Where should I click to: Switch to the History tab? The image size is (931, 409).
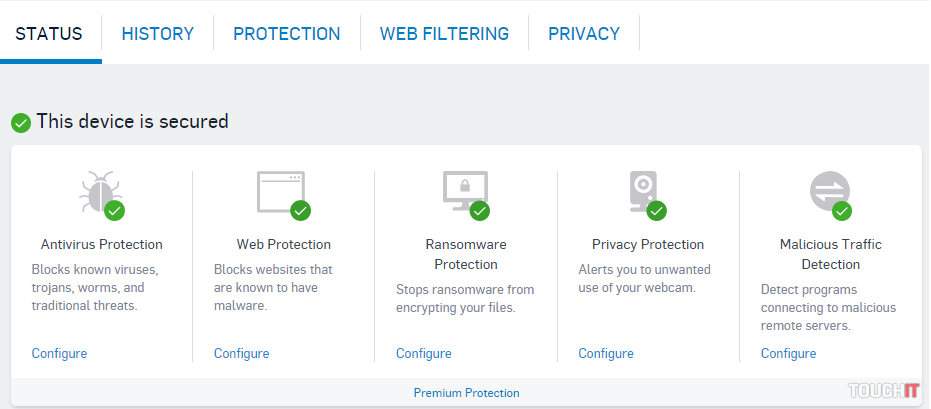(157, 33)
